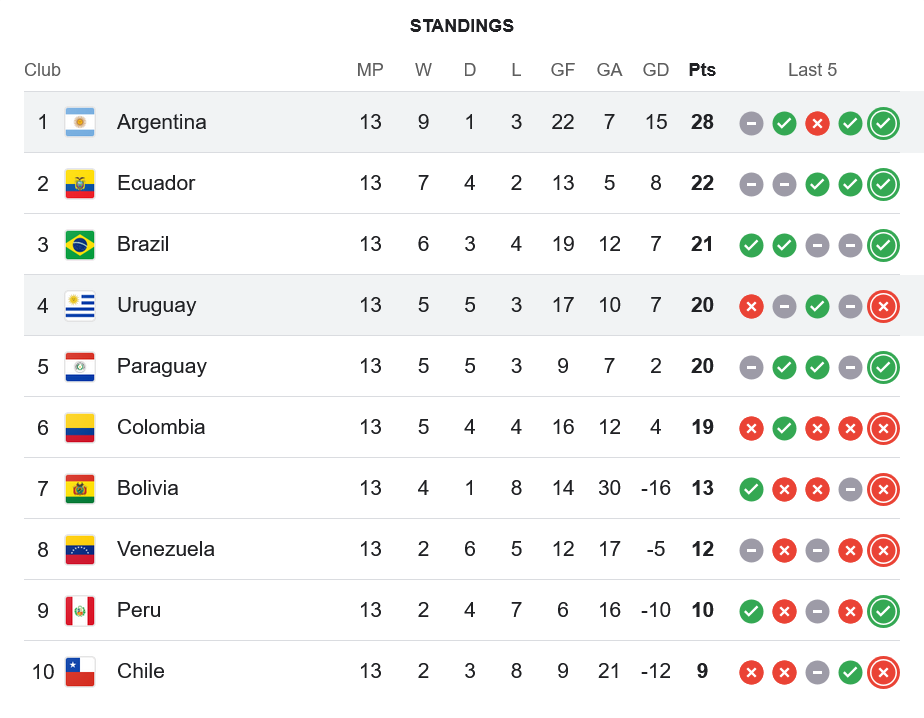924x718 pixels.
Task: Click Uruguay's latest loss result icon
Action: 883,307
